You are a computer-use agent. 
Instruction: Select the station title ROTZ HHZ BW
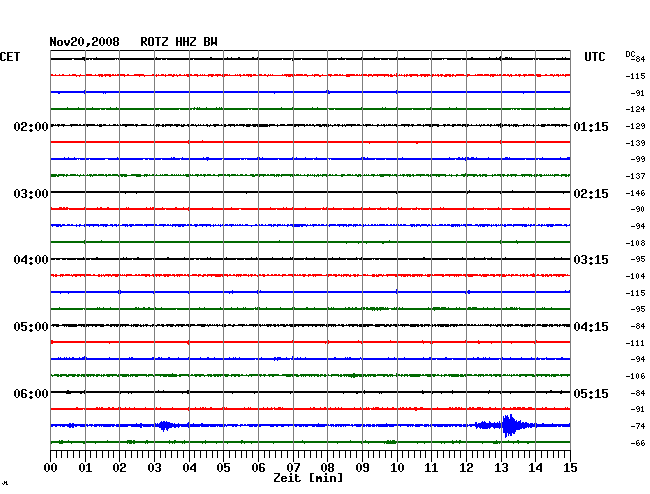(x=179, y=42)
